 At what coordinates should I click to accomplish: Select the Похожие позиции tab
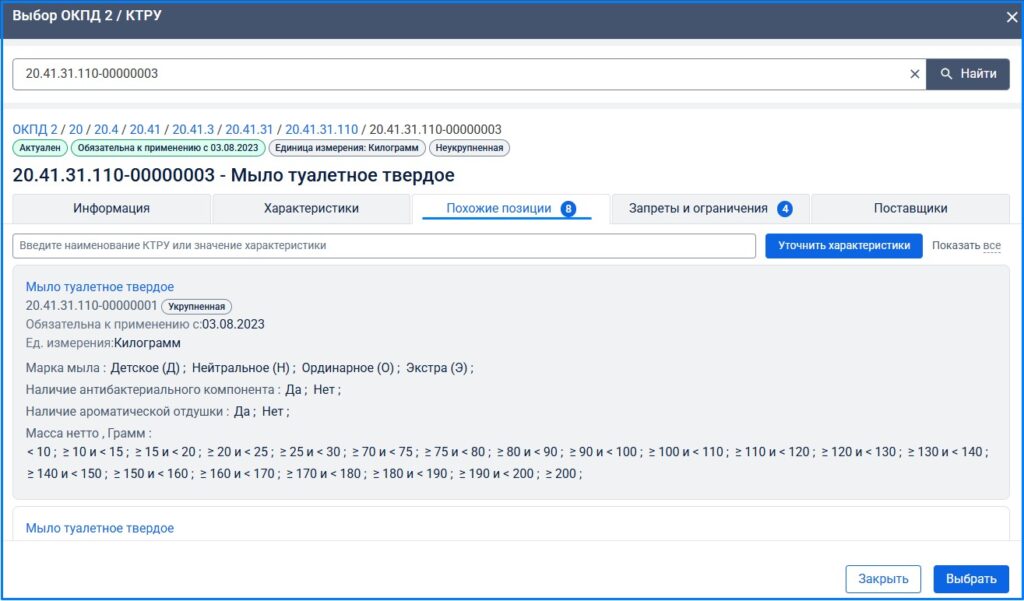(511, 208)
